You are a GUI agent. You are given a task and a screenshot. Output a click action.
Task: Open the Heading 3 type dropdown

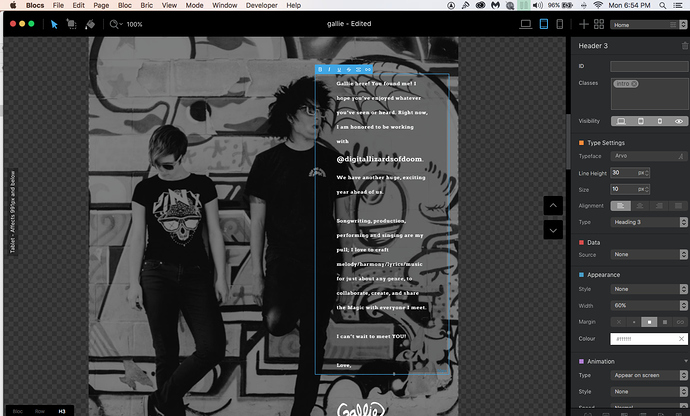(x=648, y=221)
